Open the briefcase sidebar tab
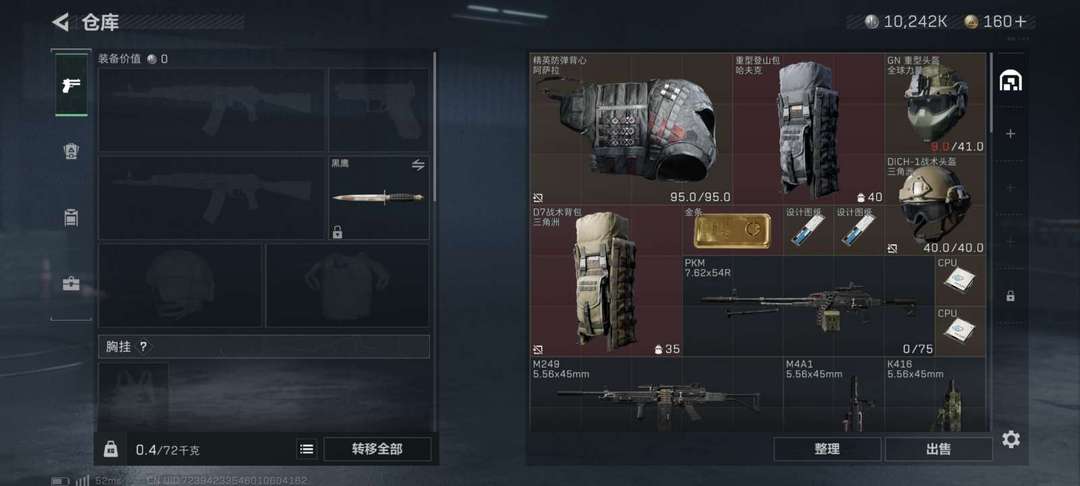Screen dimensions: 1080x486 tap(71, 284)
